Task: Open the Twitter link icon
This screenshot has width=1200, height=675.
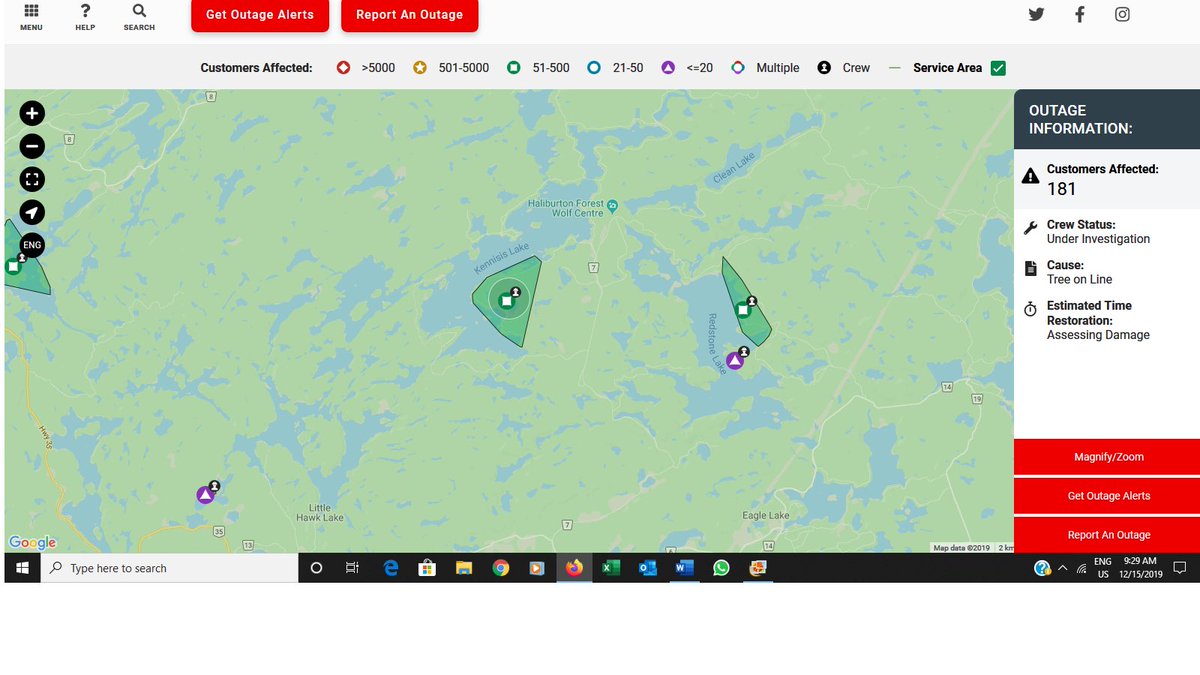Action: tap(1036, 14)
